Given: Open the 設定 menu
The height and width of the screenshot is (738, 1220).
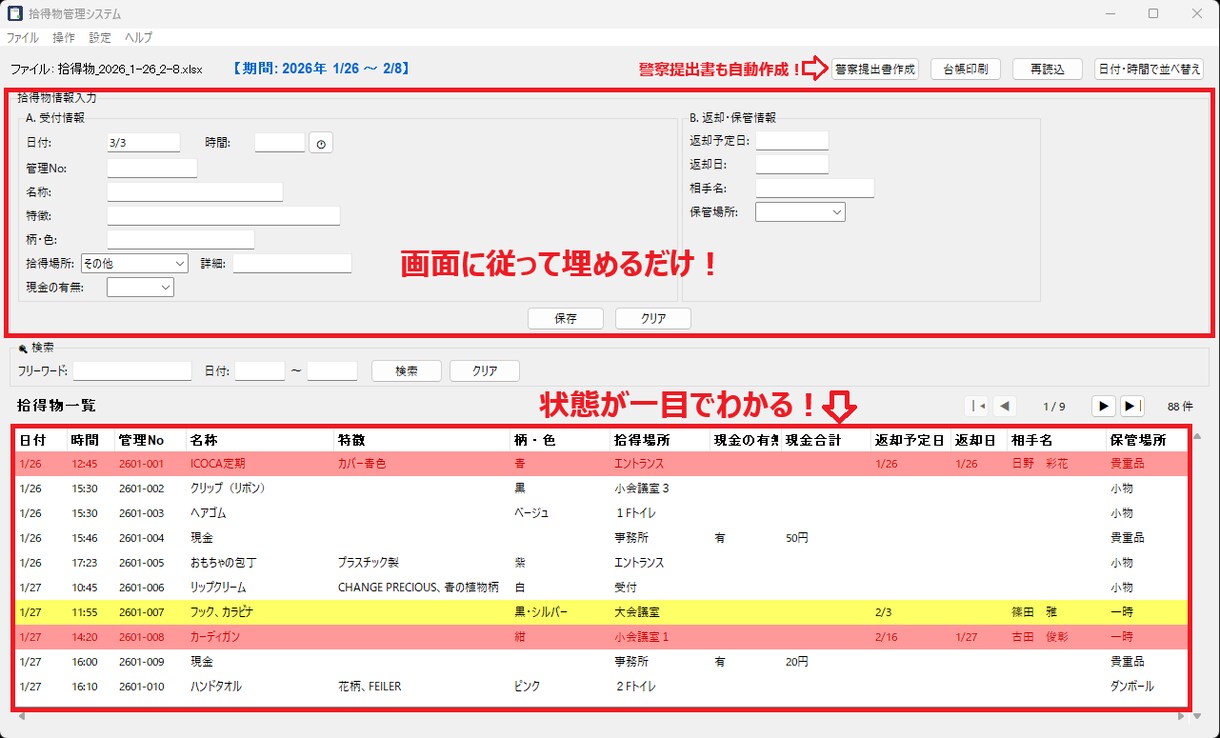Looking at the screenshot, I should click(100, 38).
